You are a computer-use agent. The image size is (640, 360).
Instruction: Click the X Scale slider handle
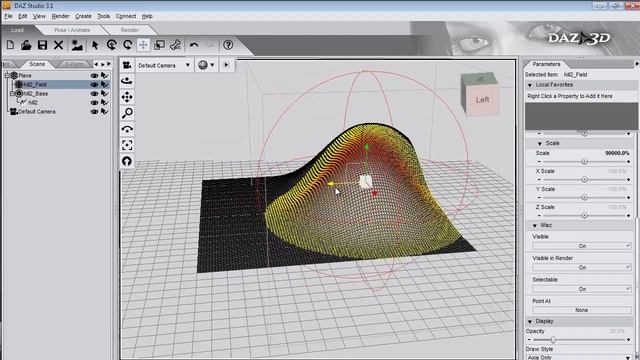pyautogui.click(x=584, y=180)
